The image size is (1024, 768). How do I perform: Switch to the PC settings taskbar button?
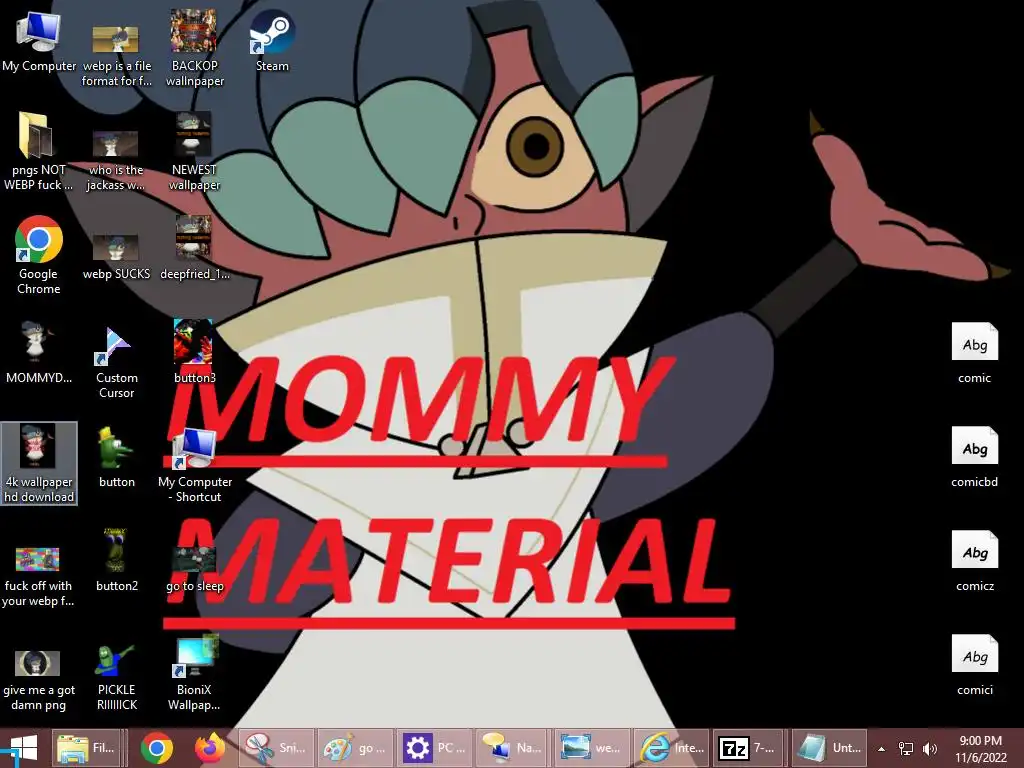(434, 748)
